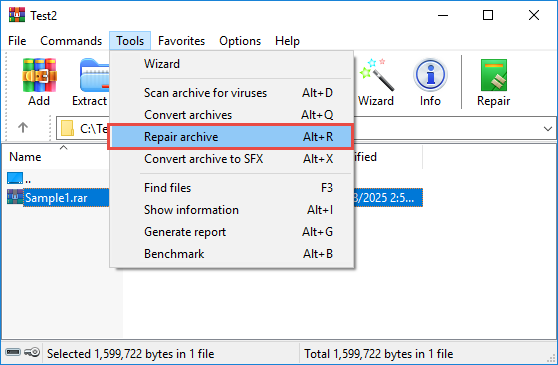This screenshot has height=365, width=558.
Task: Click the parent folder ".." icon
Action: click(15, 178)
